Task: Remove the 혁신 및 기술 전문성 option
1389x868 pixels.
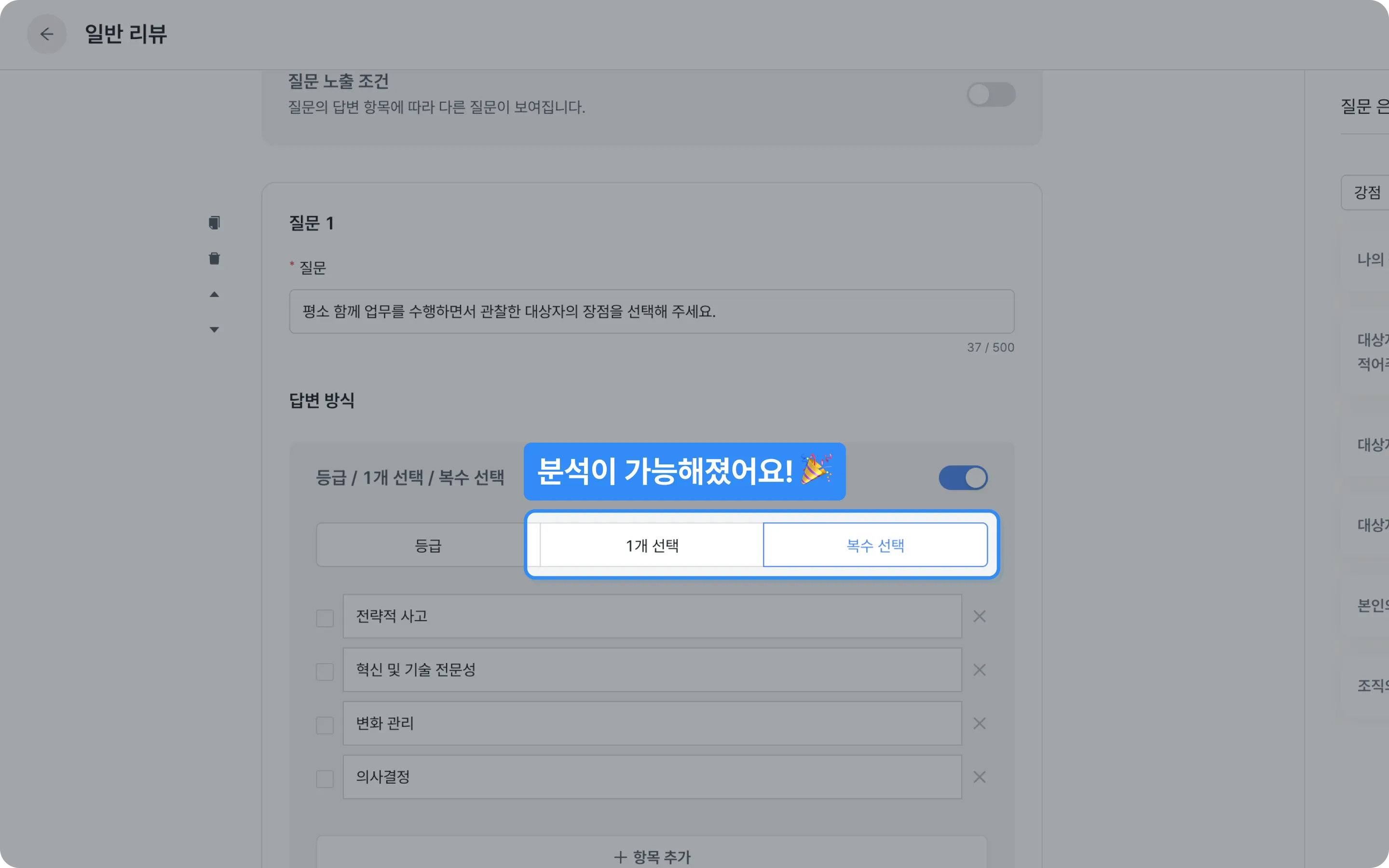Action: point(979,670)
